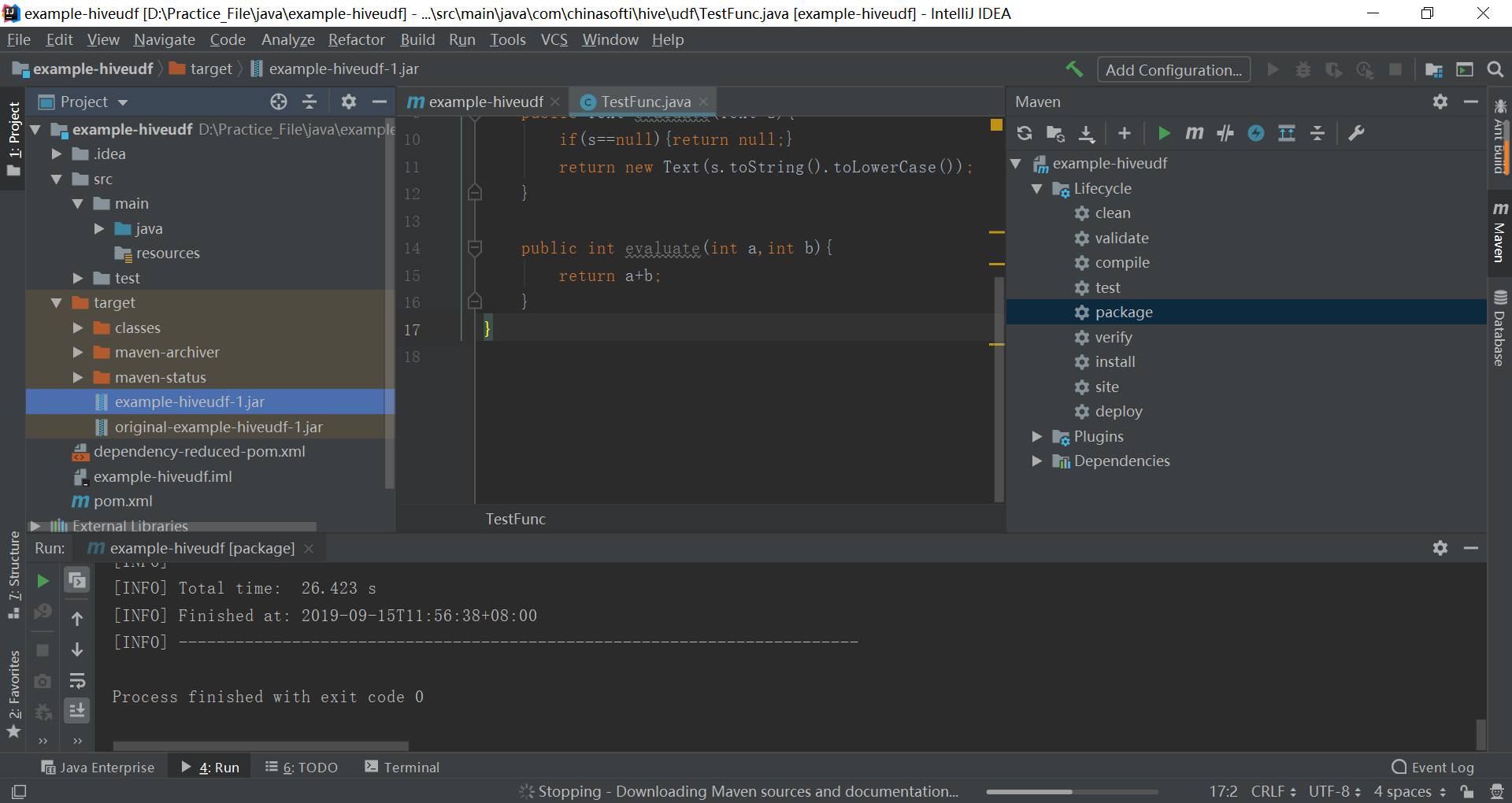Screen dimensions: 1512x803
Task: Toggle scroll to end in Run console
Action: pyautogui.click(x=77, y=711)
